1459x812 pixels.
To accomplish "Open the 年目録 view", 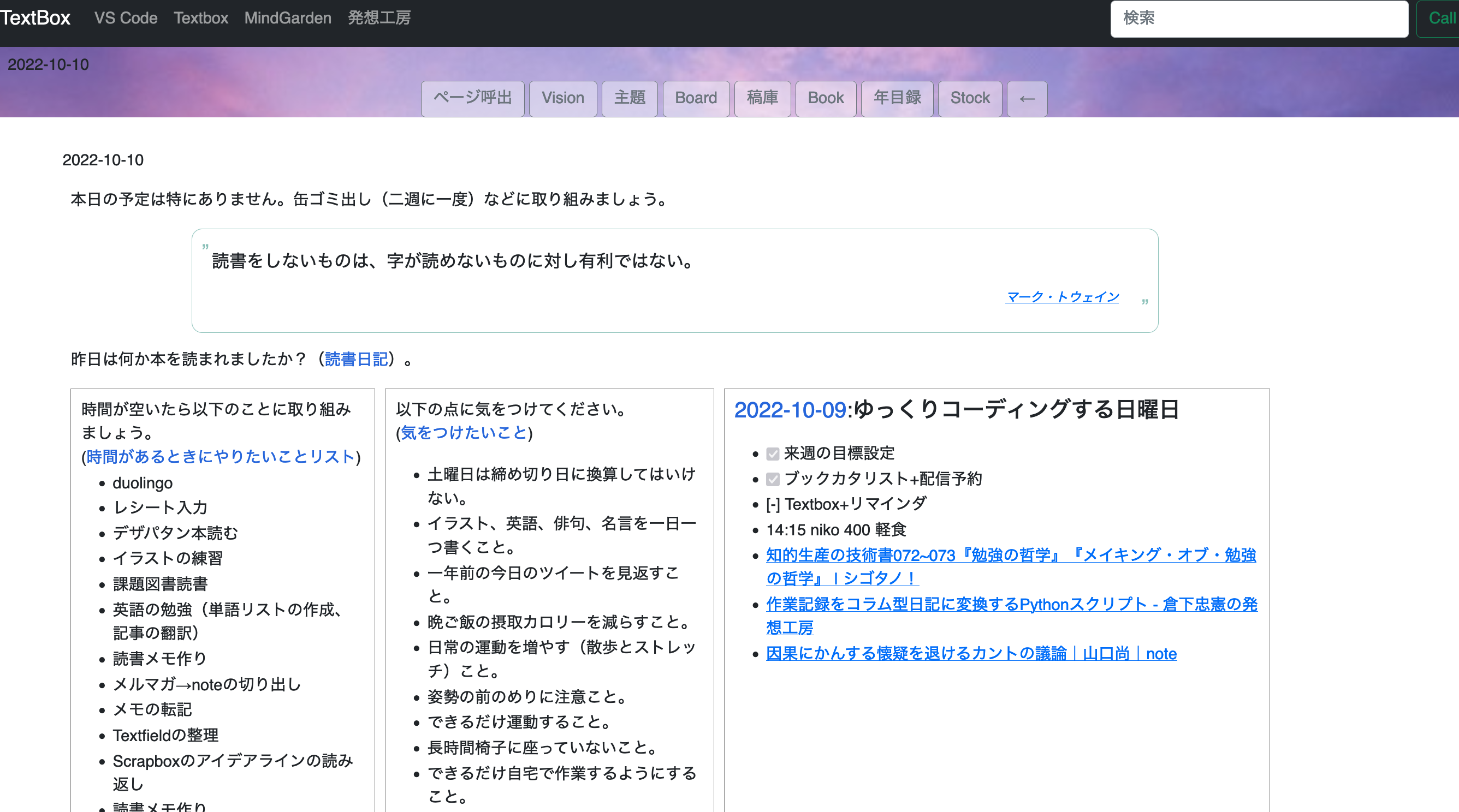I will [x=897, y=98].
